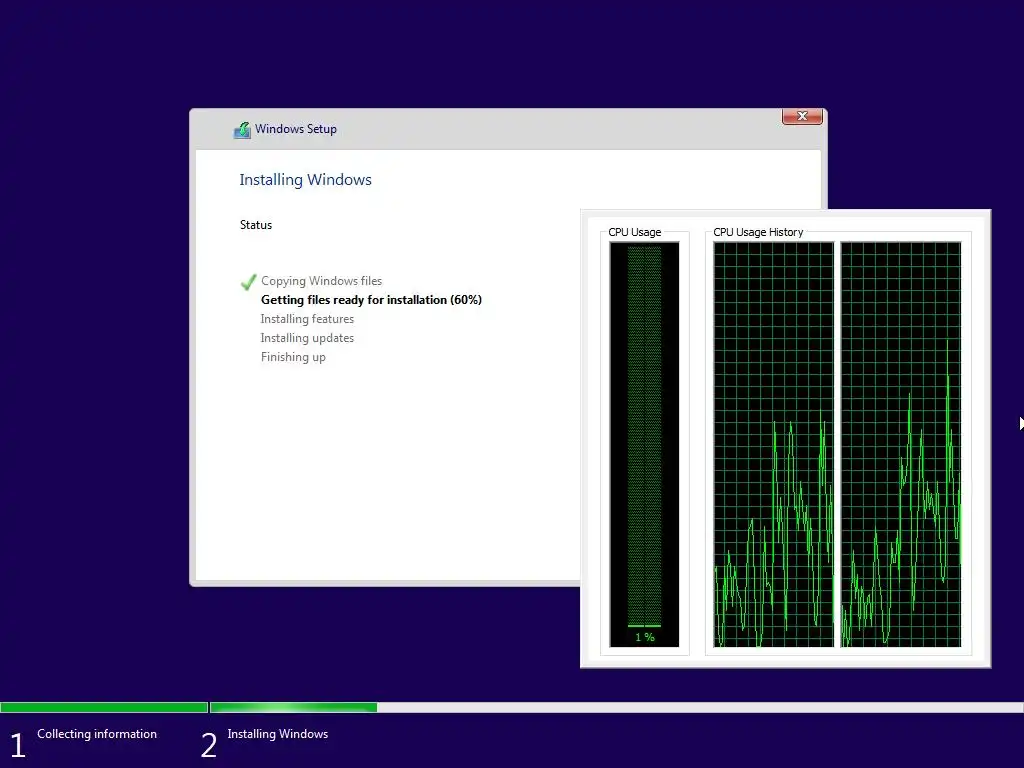Click the Windows Setup title bar icon

pos(242,130)
